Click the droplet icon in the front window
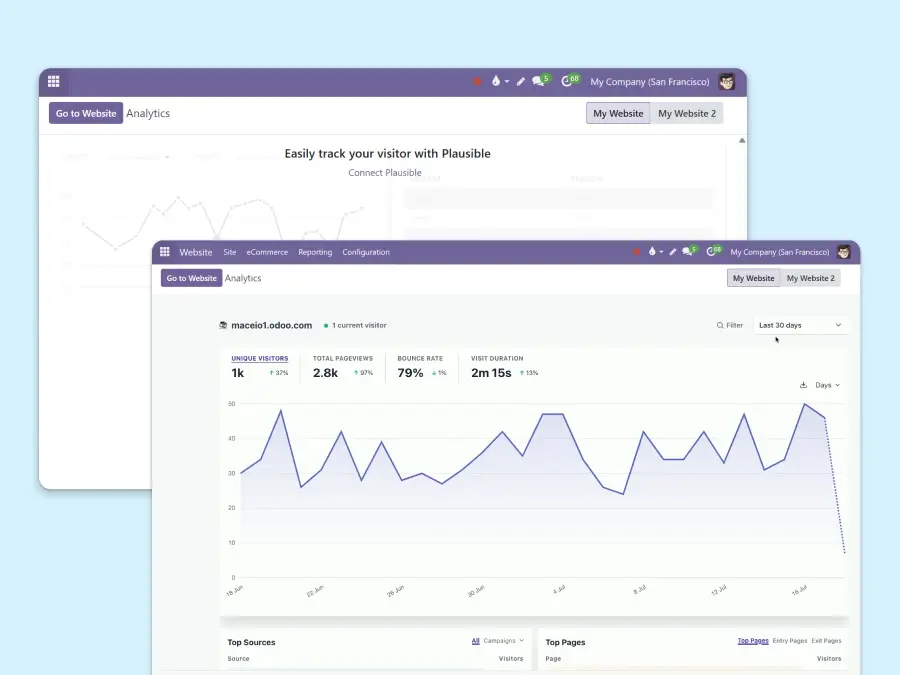Image resolution: width=900 pixels, height=675 pixels. (652, 252)
